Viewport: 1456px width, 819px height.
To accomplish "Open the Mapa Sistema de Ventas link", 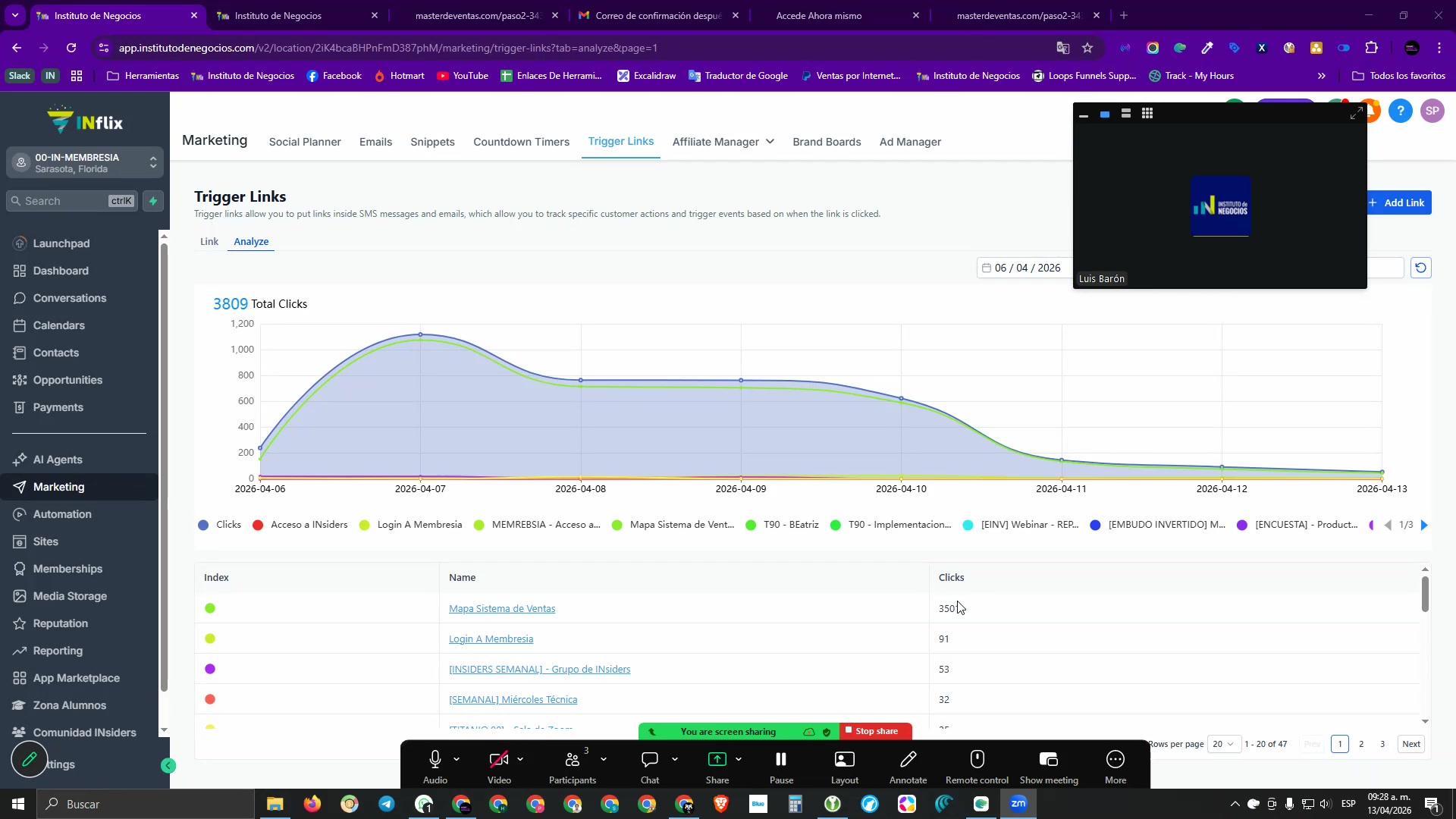I will pos(501,609).
